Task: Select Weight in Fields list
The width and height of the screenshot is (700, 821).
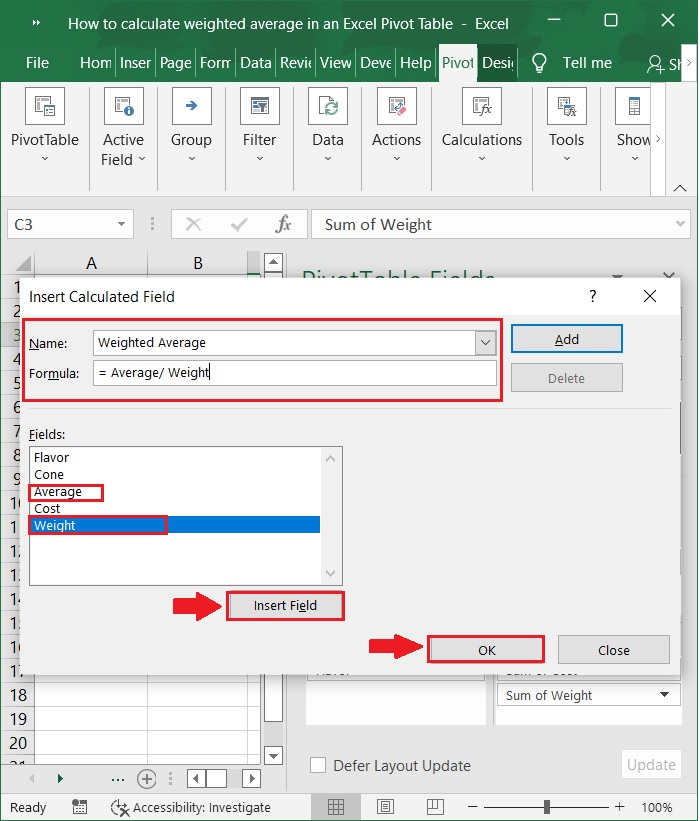Action: [x=174, y=525]
